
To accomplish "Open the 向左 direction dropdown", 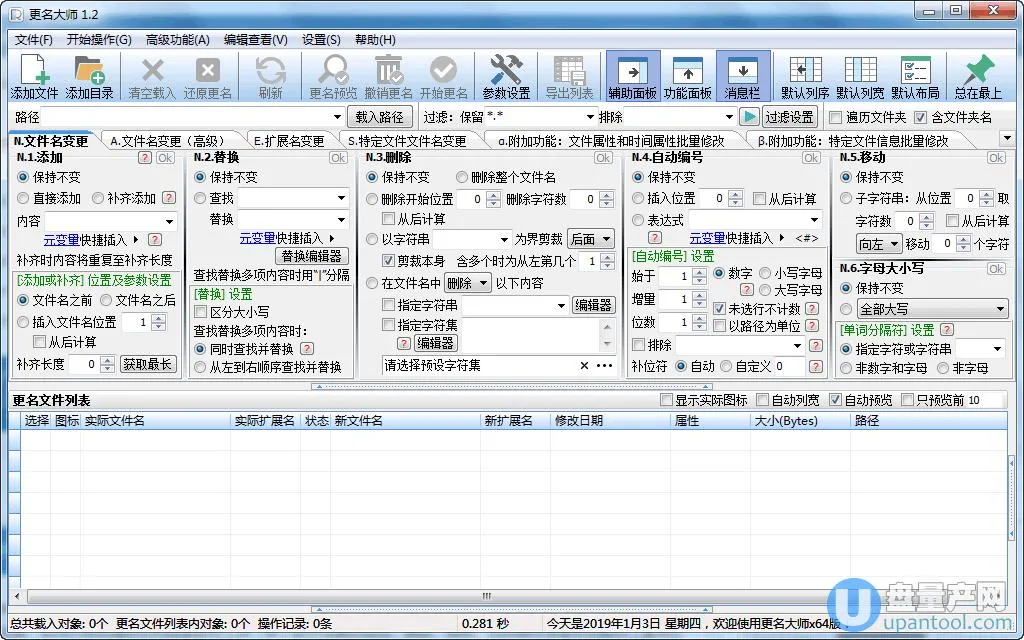I will tap(878, 244).
